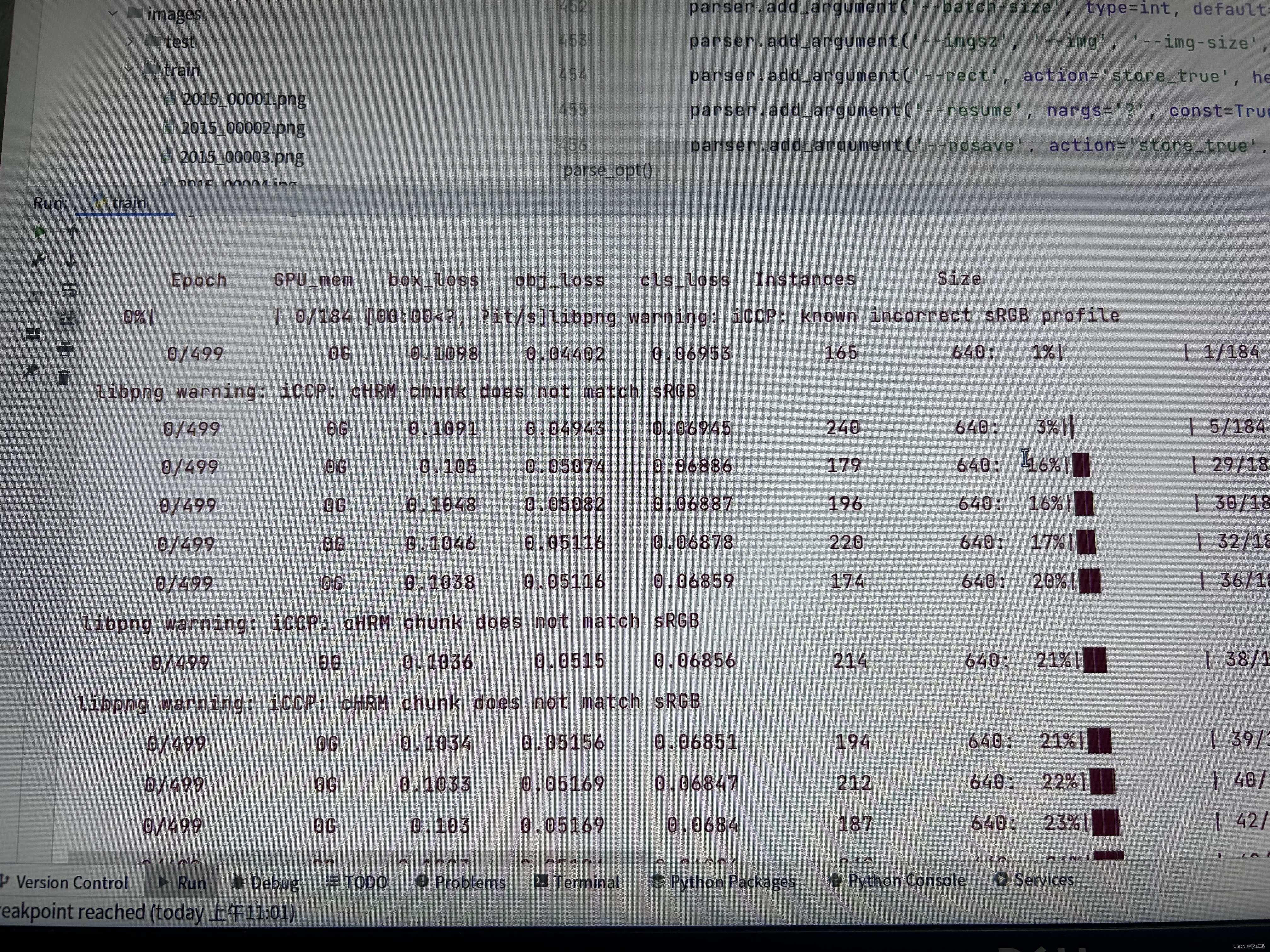
Task: Click the obj_loss column header text
Action: 559,280
